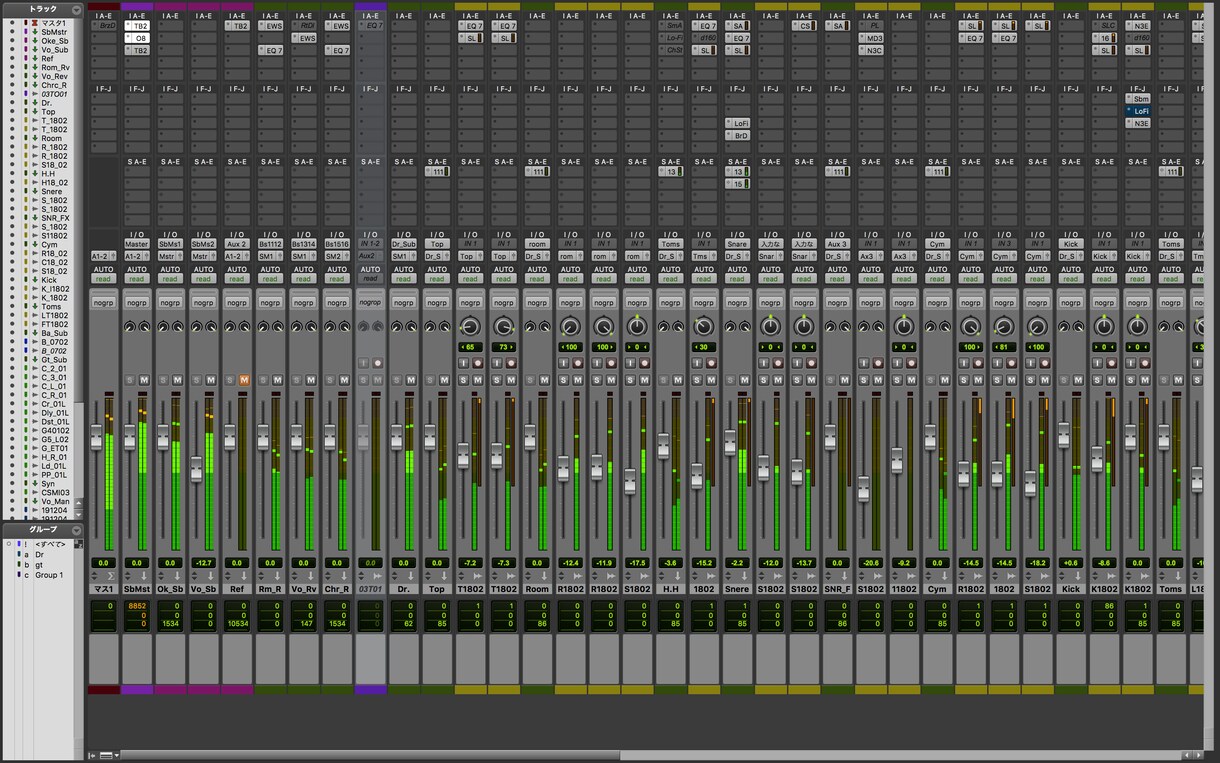
Task: Open the MD3 insert plug-in
Action: (871, 38)
